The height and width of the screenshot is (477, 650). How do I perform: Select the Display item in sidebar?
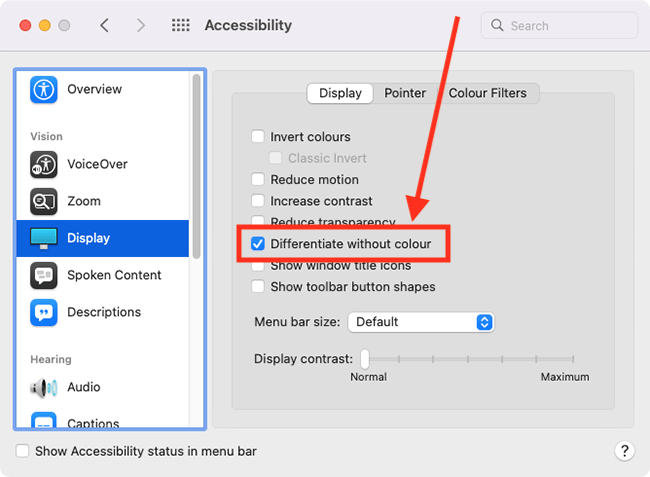[x=102, y=238]
